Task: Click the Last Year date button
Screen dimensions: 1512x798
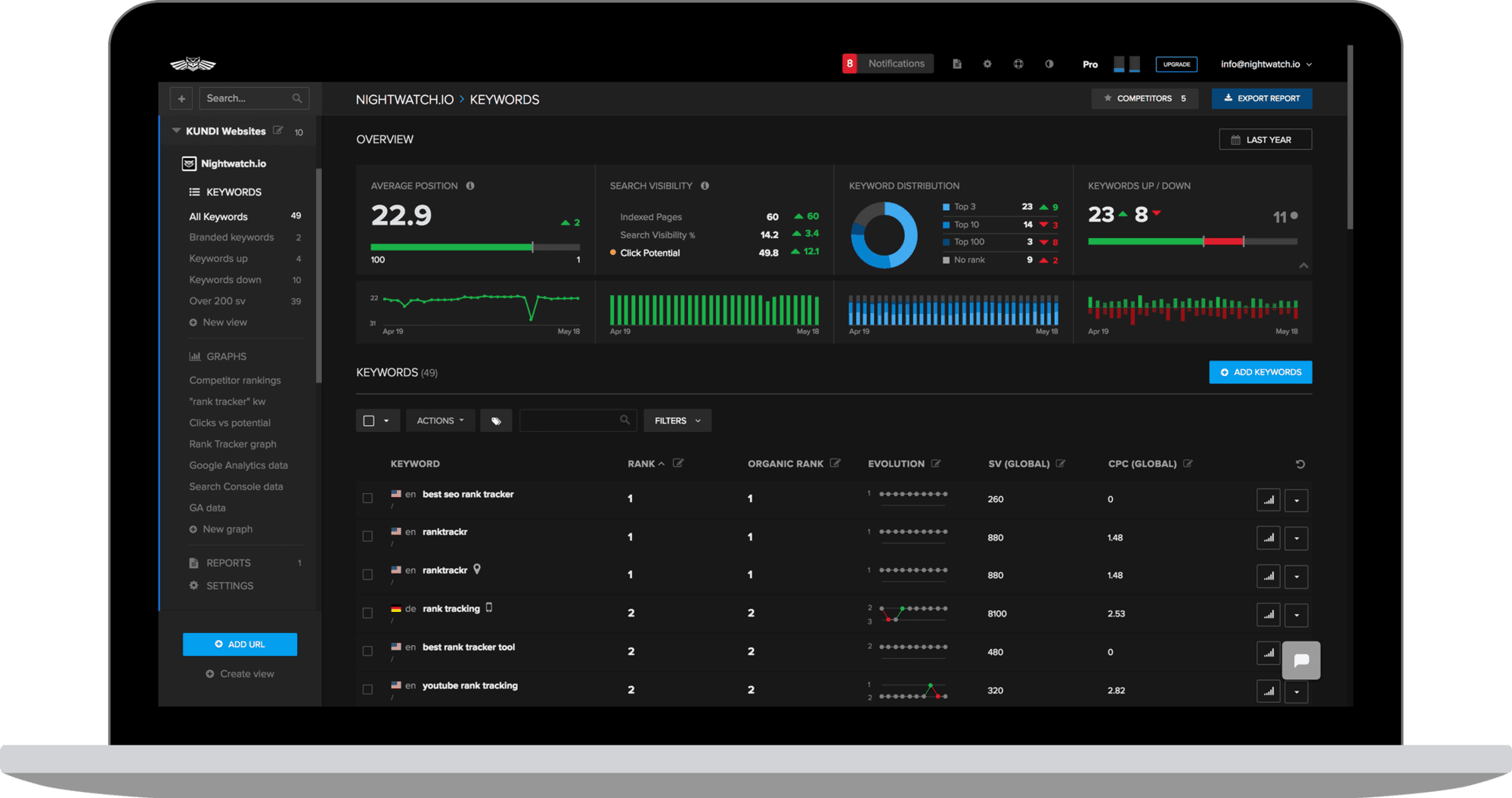Action: click(x=1265, y=139)
